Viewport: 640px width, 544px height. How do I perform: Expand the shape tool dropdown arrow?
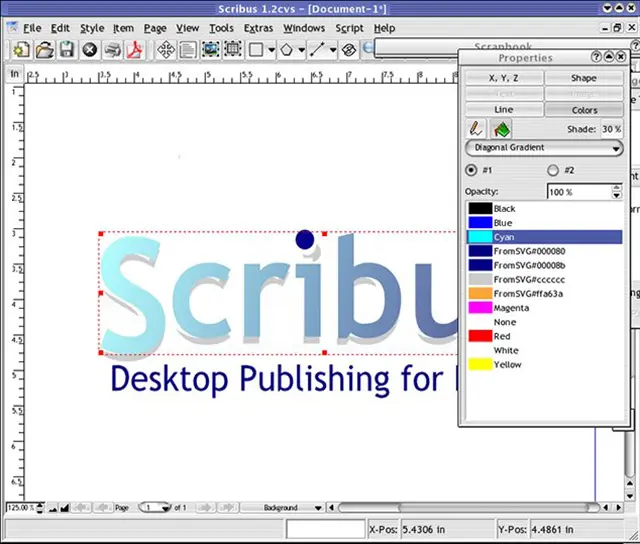click(x=271, y=49)
